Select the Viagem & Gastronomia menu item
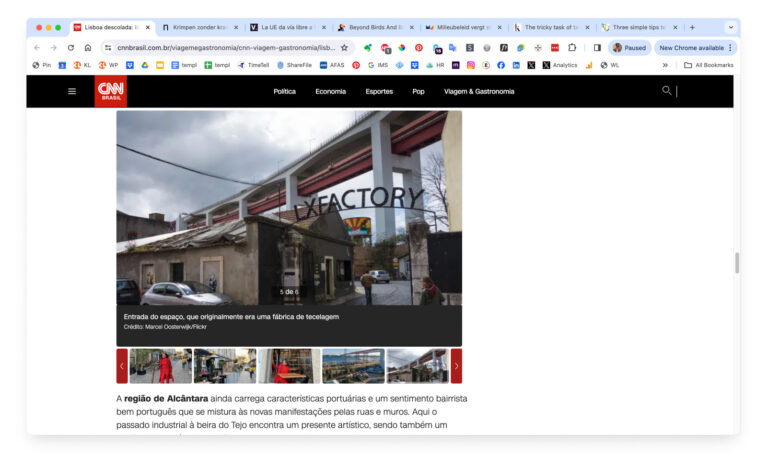Image resolution: width=767 pixels, height=470 pixels. click(x=478, y=91)
